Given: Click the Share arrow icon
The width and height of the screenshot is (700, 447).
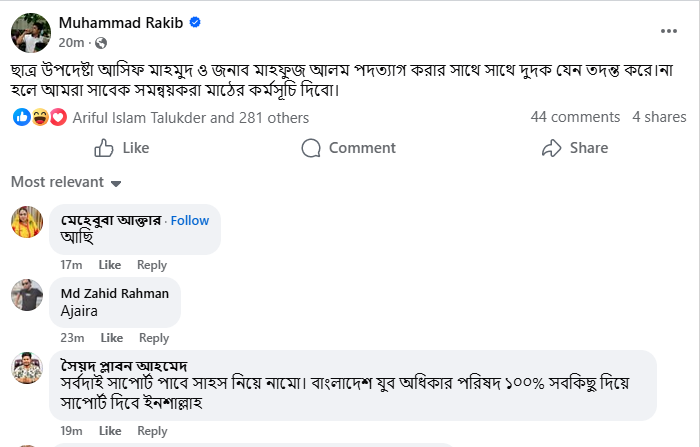Looking at the screenshot, I should pos(551,148).
